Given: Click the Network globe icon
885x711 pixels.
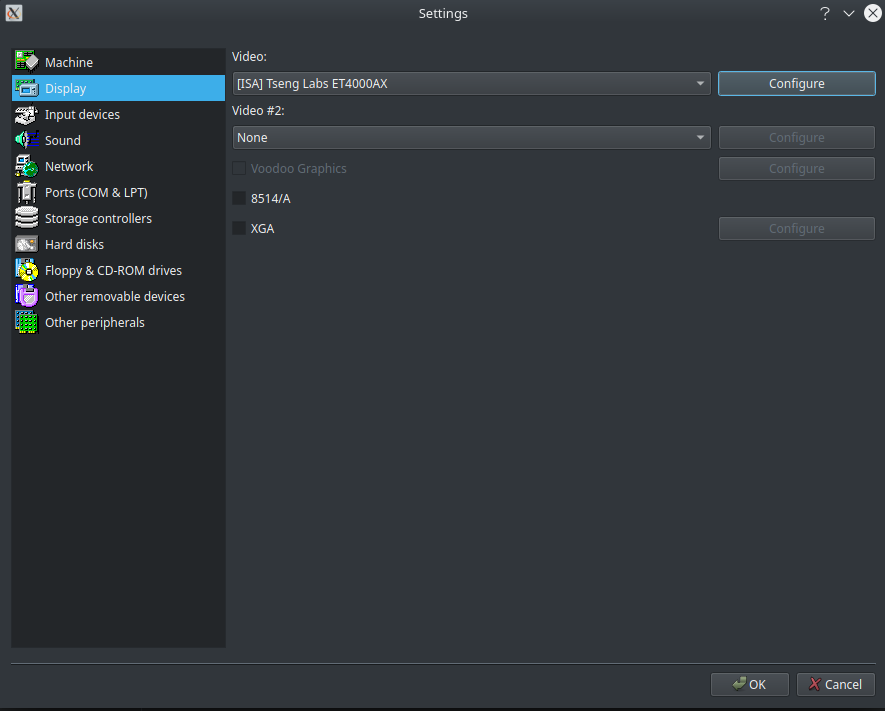Looking at the screenshot, I should click(x=27, y=166).
